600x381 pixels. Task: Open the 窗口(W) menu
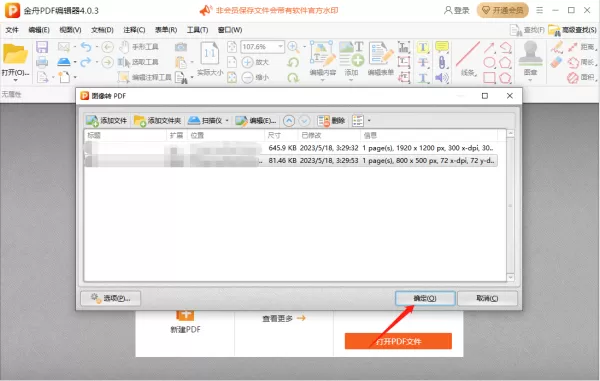point(230,30)
